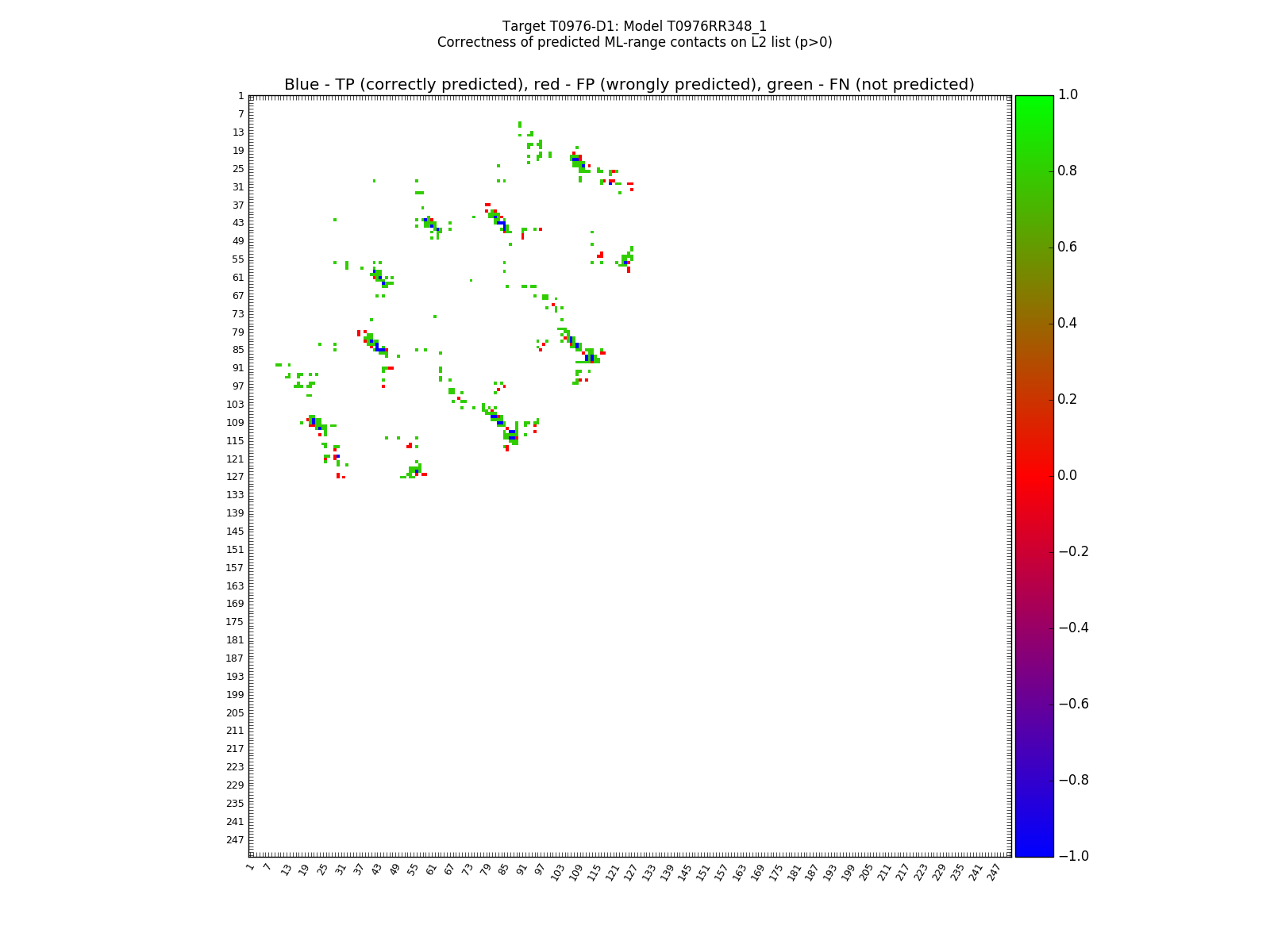
Task: Click the Blue/red/green legend caption above the plot
Action: pos(629,84)
